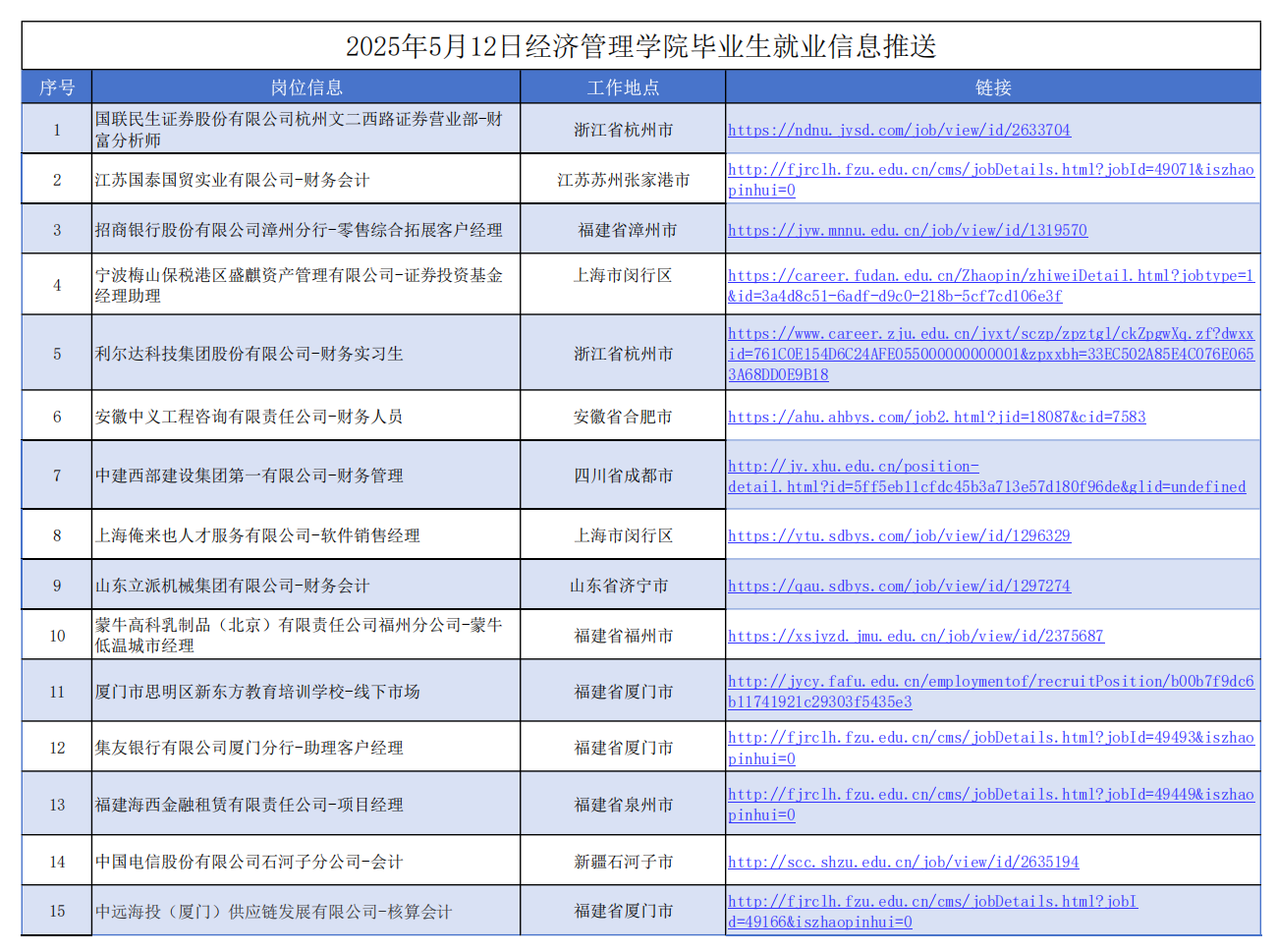Open the fzu link with jobId=49071
Viewport: 1277px width, 952px height.
990,170
